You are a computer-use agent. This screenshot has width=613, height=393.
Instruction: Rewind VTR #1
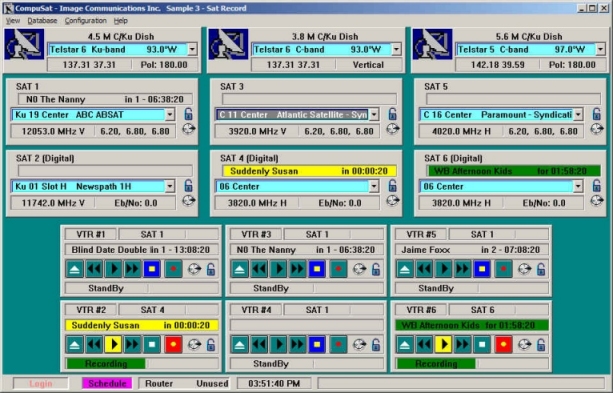(94, 269)
